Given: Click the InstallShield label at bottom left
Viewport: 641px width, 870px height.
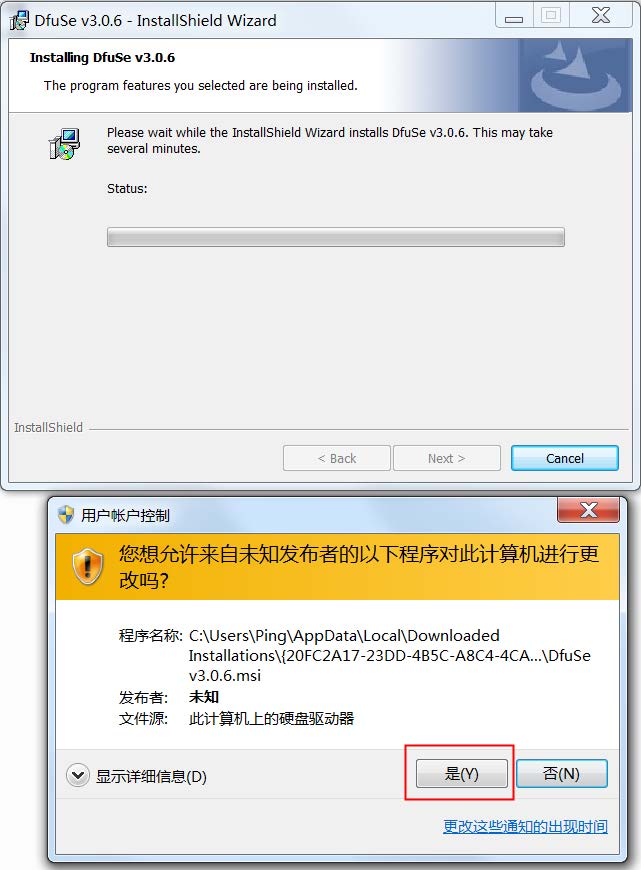Looking at the screenshot, I should pyautogui.click(x=48, y=427).
